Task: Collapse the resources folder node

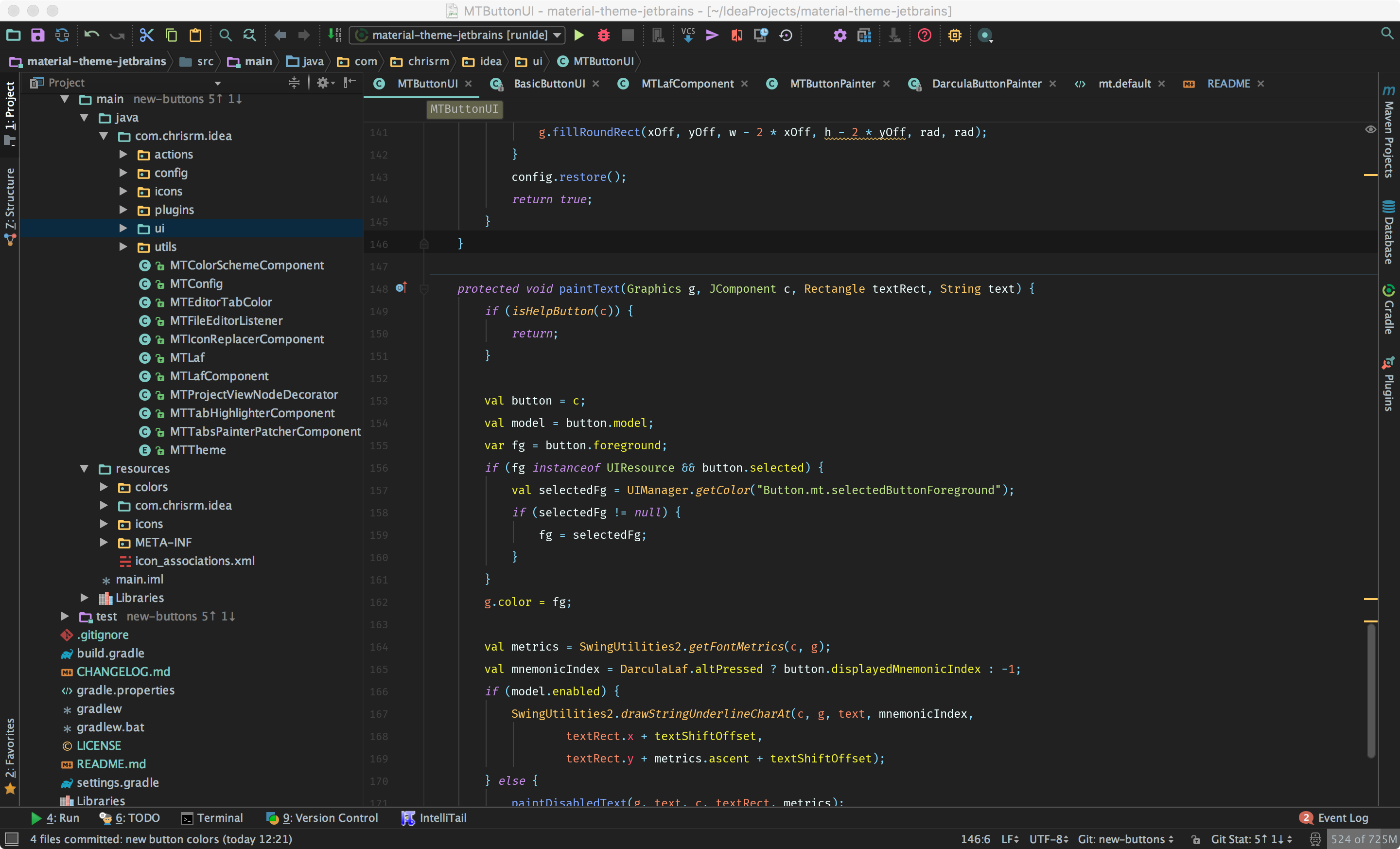Action: (84, 468)
